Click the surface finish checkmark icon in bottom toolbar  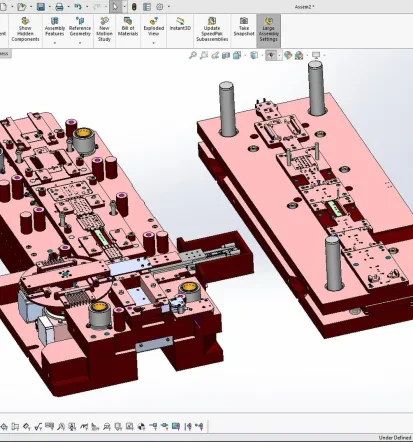click(38, 426)
